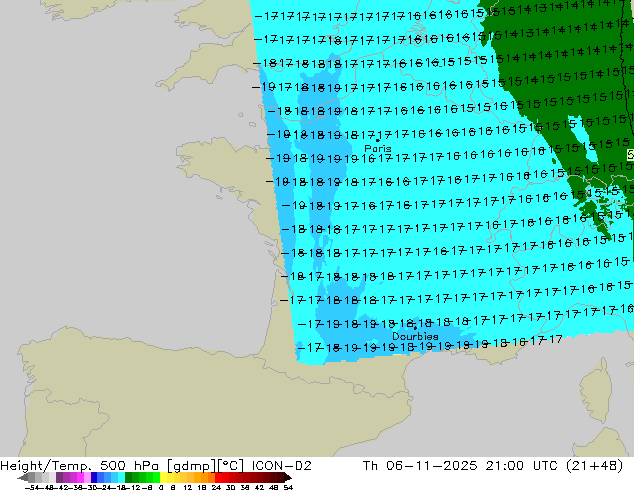This screenshot has height=490, width=634.
Task: Click the 24 legend scale value
Action: pyautogui.click(x=216, y=487)
